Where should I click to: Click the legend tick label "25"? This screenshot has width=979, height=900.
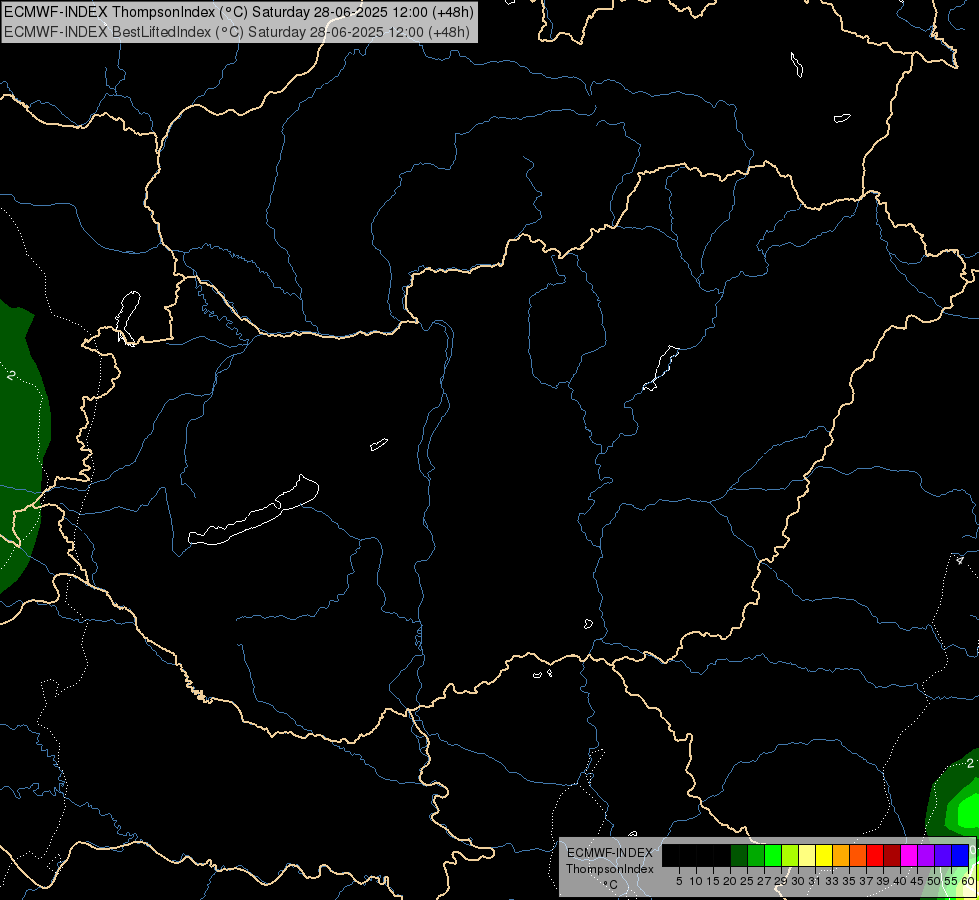click(747, 881)
